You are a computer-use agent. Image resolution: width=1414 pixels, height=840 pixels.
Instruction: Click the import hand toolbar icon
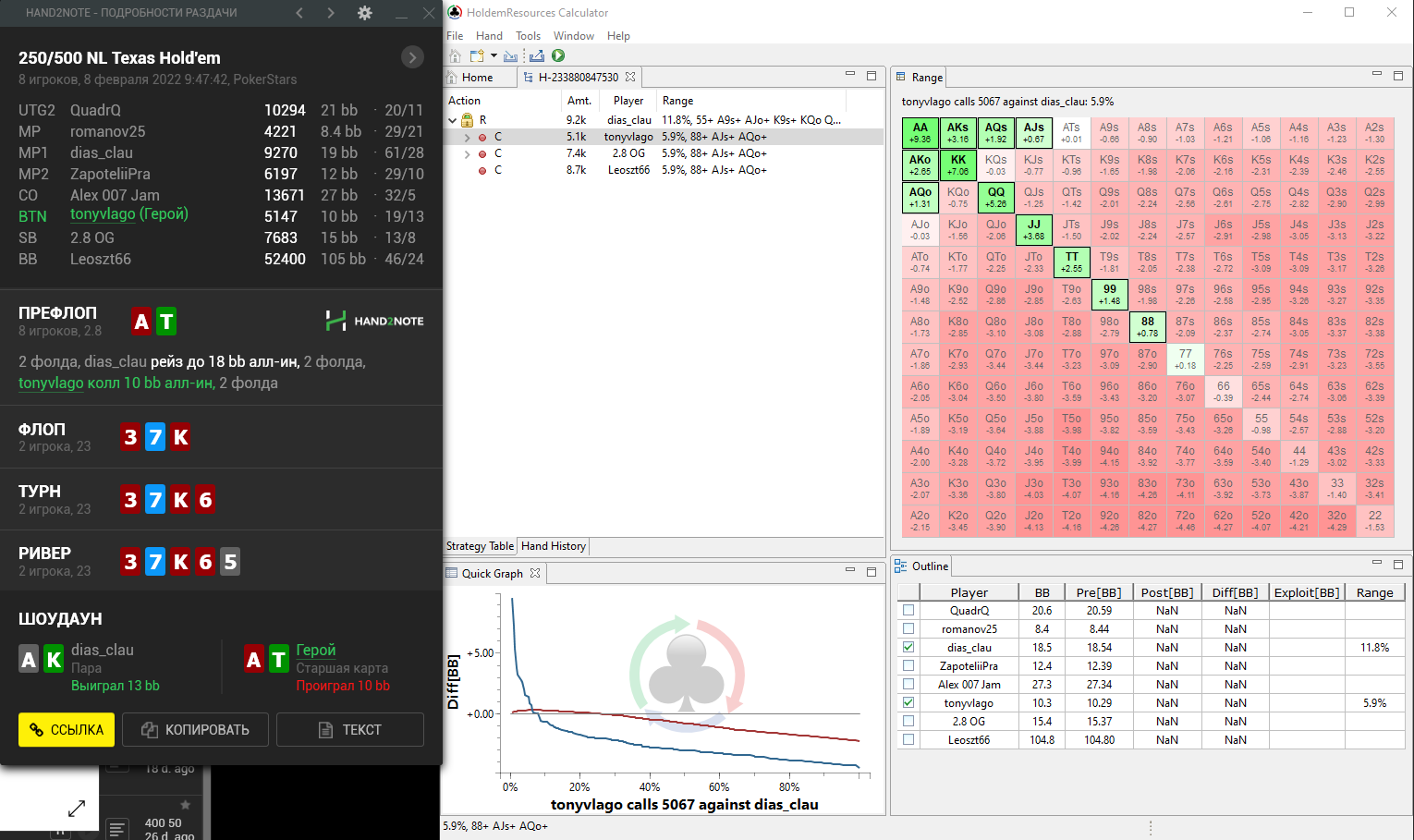coord(510,56)
